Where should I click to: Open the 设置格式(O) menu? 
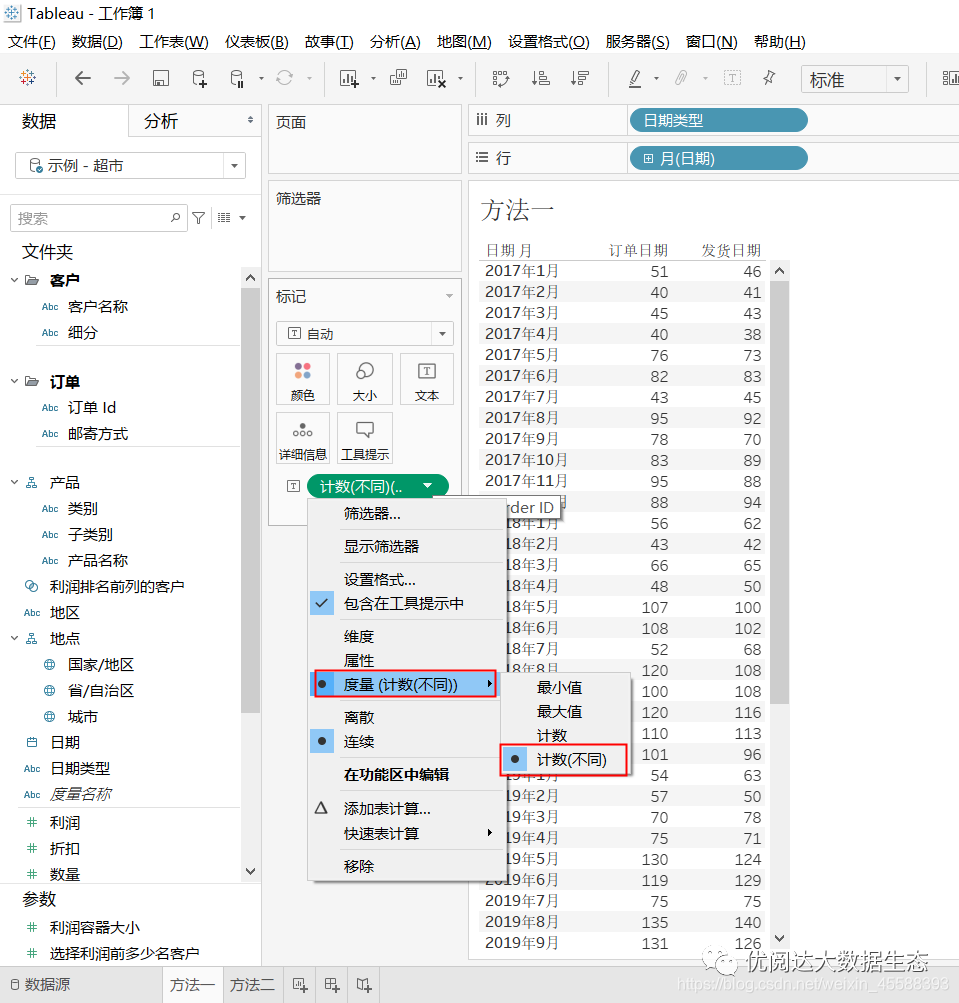pos(548,42)
